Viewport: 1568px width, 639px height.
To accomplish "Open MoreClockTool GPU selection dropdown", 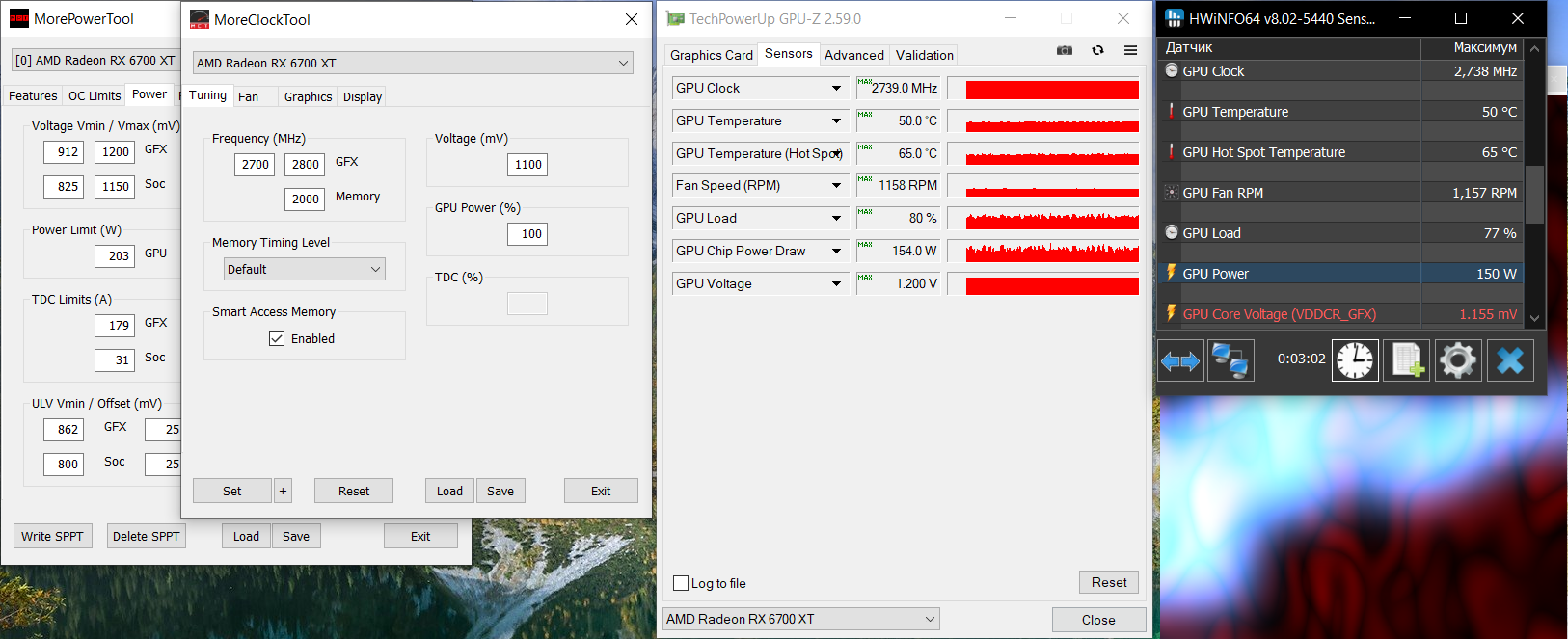I will tap(413, 63).
